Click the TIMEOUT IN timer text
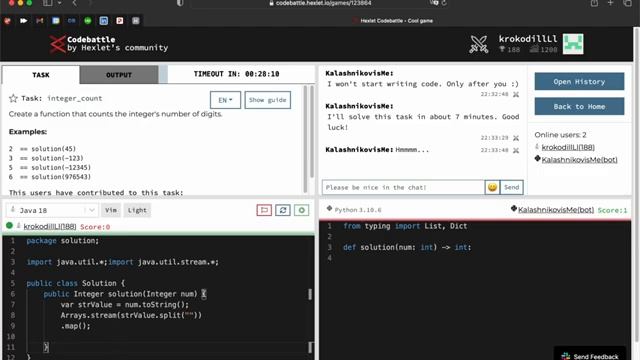Screen dimensions: 640x360 (236, 74)
